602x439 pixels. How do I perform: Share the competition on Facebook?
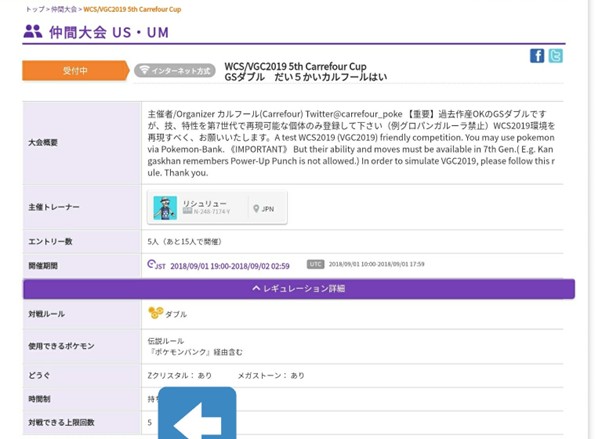click(x=537, y=56)
